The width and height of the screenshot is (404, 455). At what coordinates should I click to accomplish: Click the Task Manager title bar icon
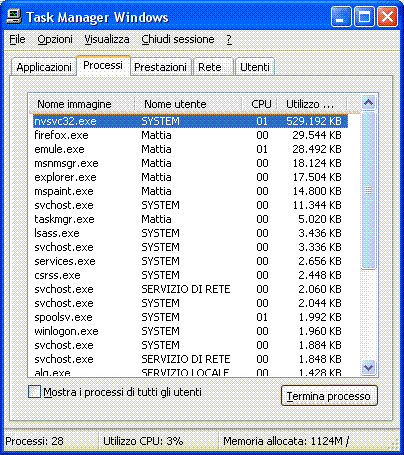14,16
